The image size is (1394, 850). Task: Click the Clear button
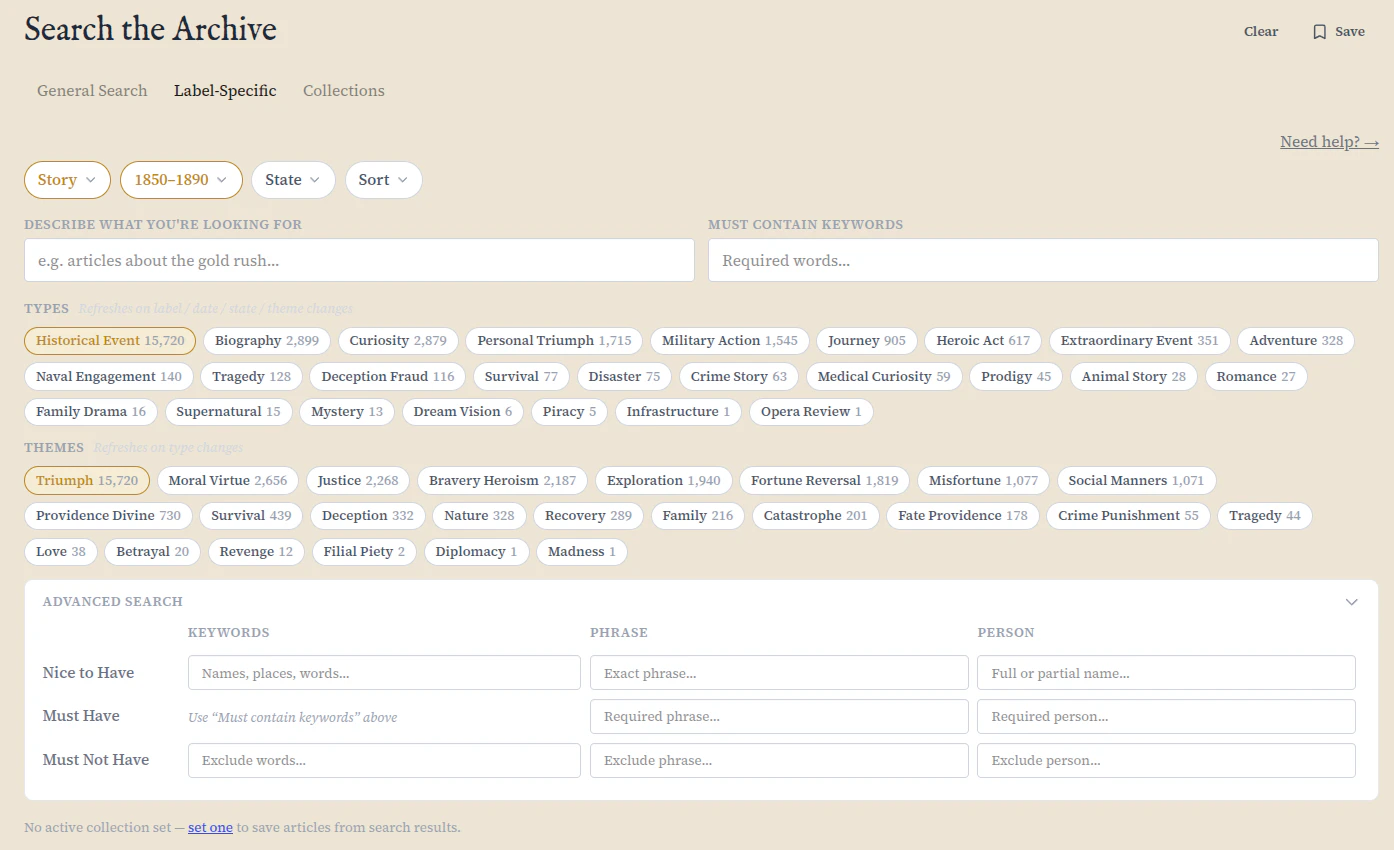1261,32
